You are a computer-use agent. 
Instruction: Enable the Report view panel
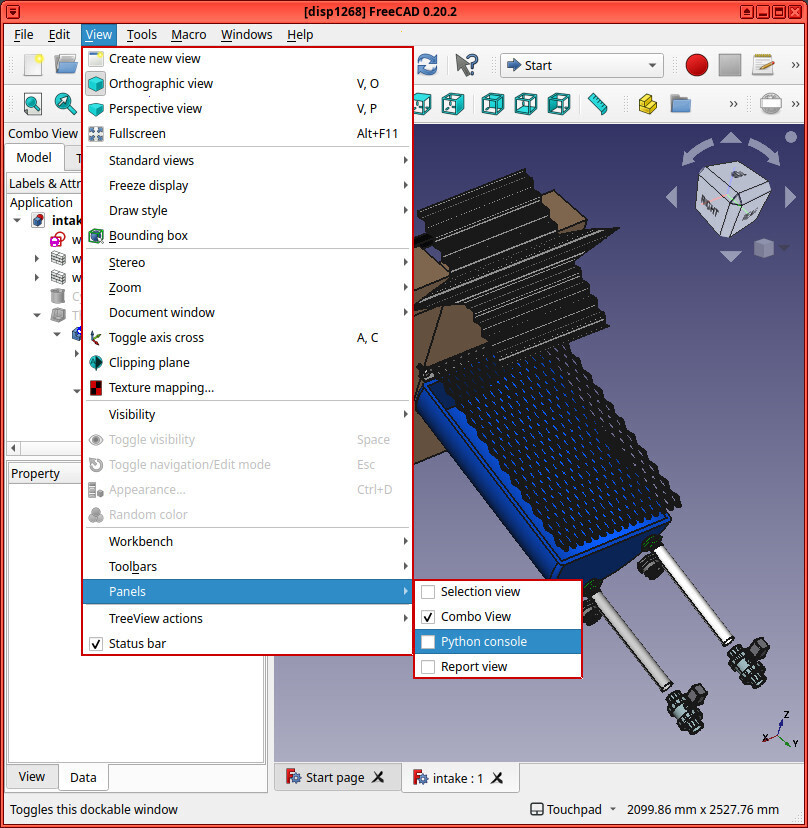(497, 666)
